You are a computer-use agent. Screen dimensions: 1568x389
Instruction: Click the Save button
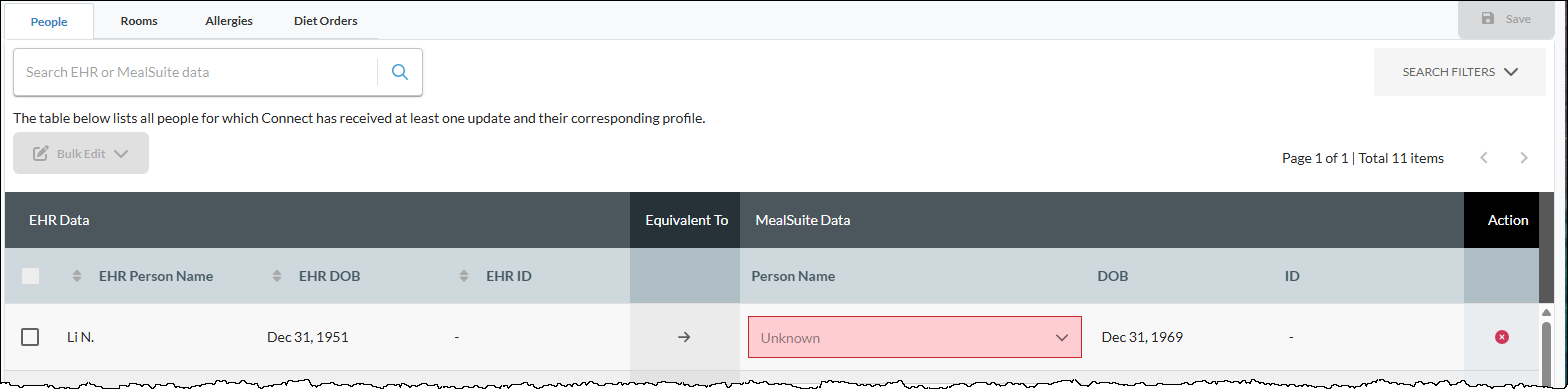tap(1506, 19)
